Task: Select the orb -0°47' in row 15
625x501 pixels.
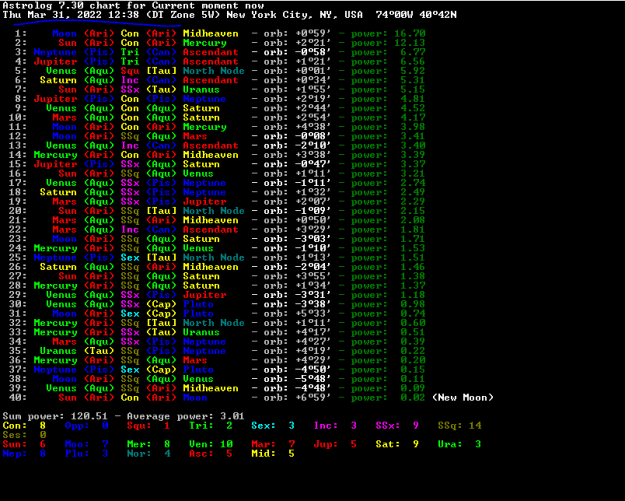Action: [313, 164]
